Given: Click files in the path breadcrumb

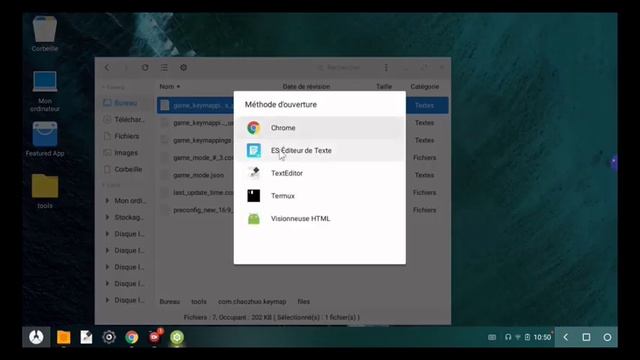Looking at the screenshot, I should (304, 302).
